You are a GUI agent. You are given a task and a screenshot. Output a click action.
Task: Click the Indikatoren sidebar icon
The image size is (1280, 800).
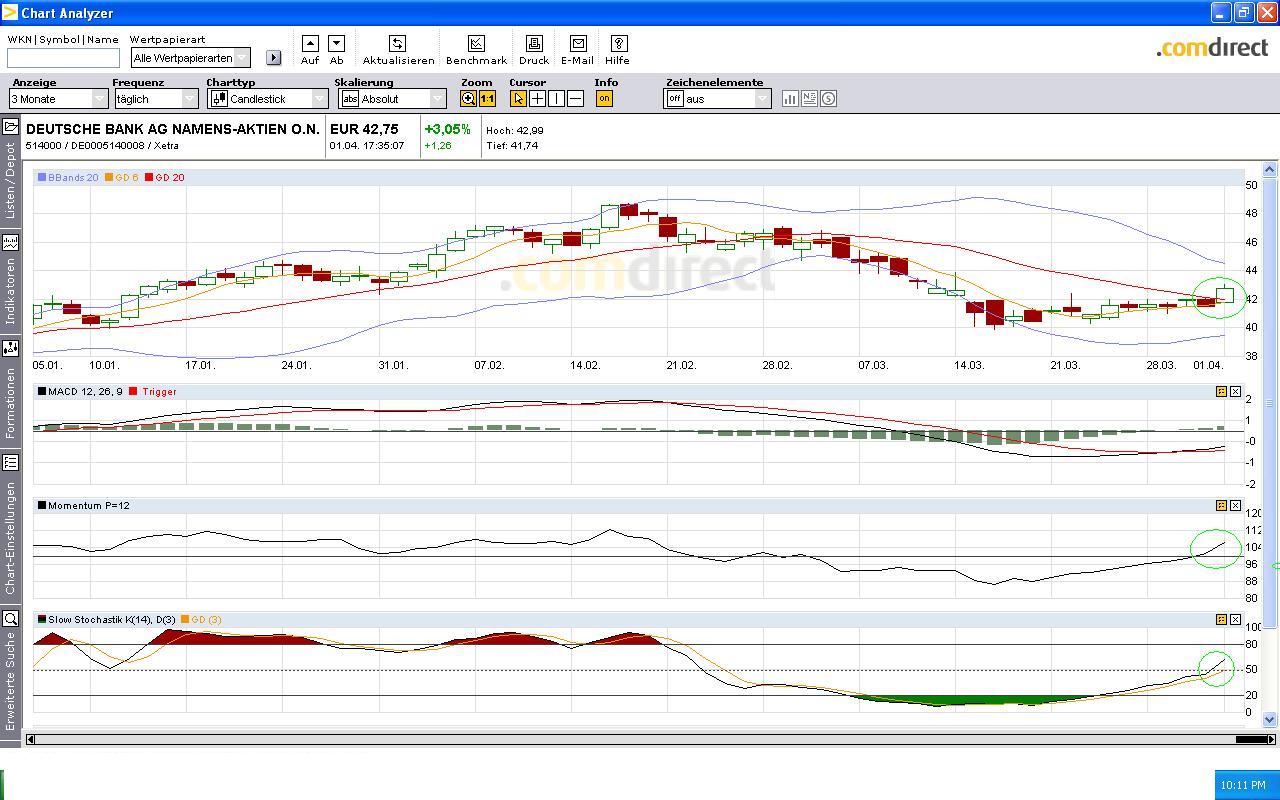(x=10, y=241)
